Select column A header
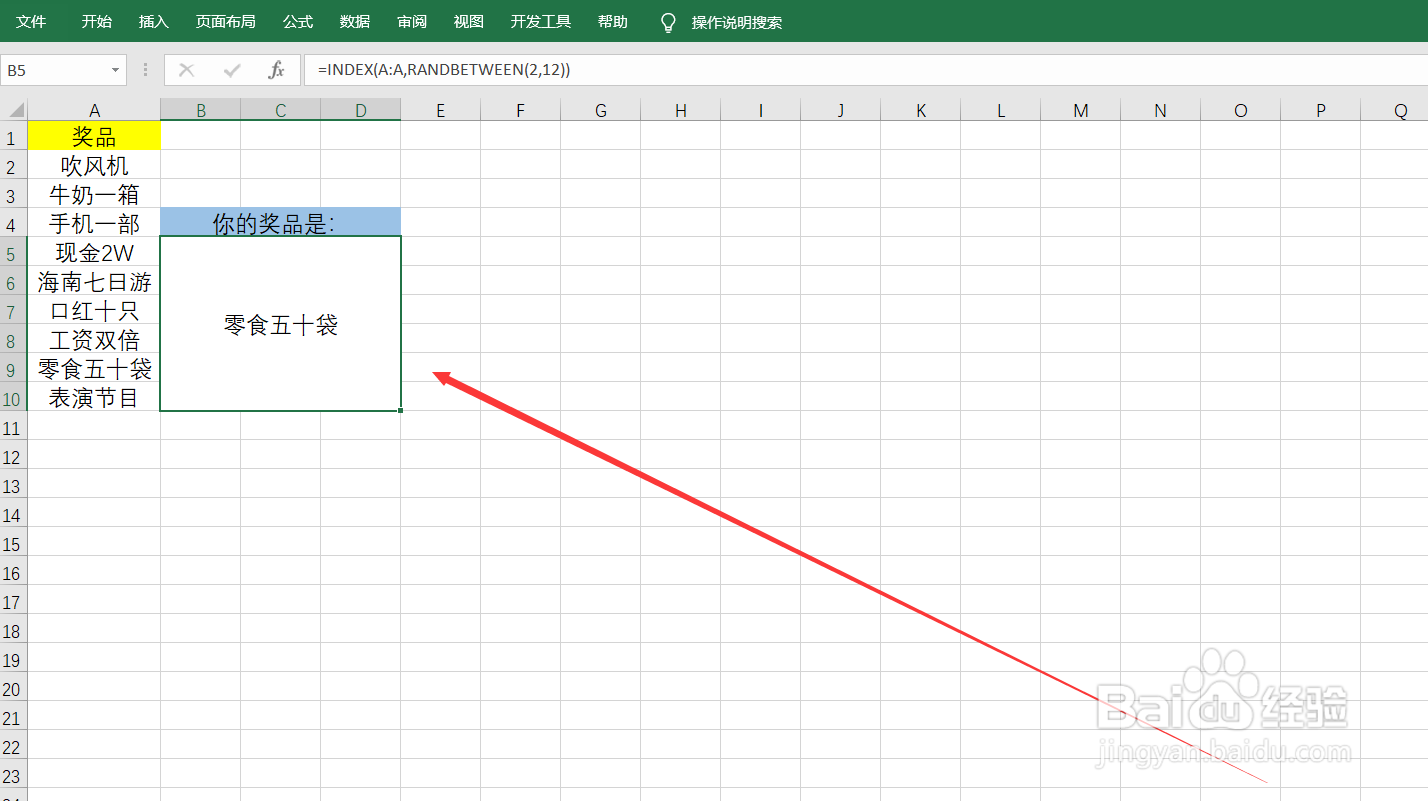Viewport: 1428px width, 801px height. 94,110
